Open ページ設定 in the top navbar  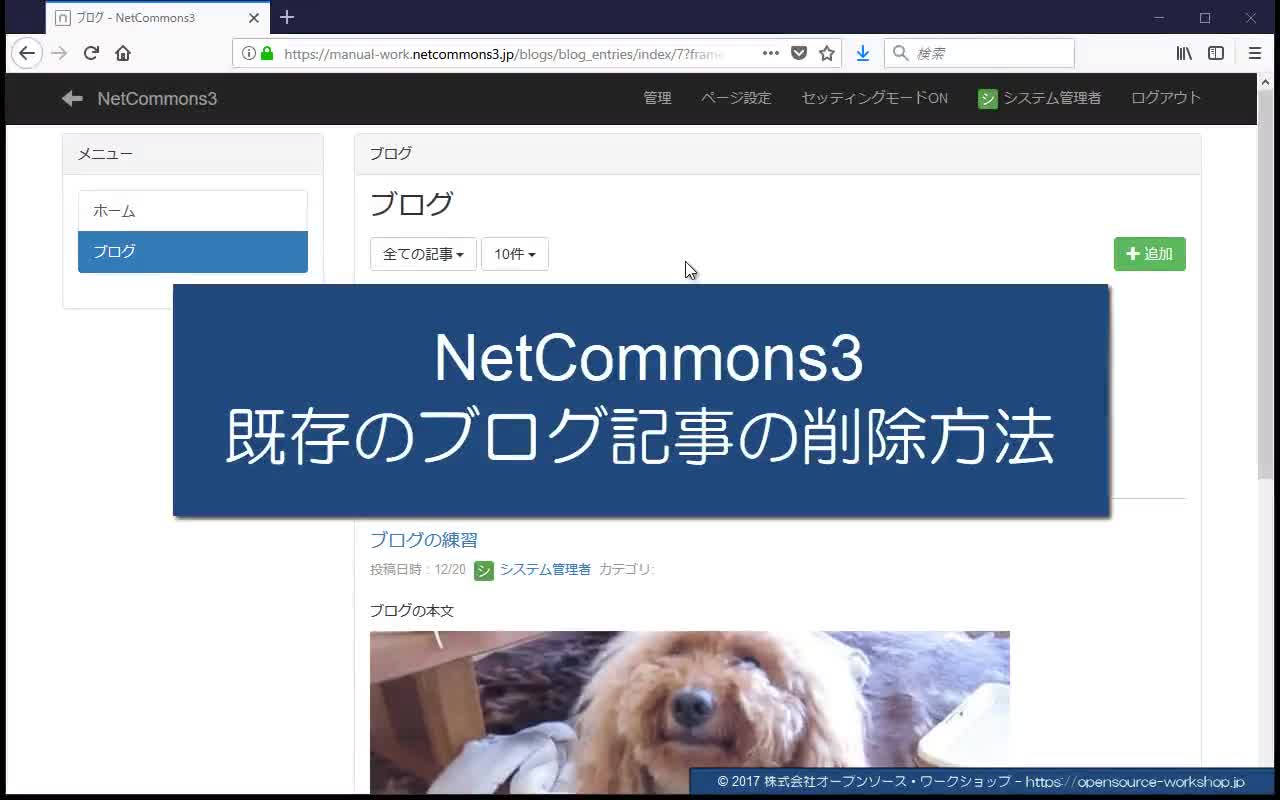click(736, 98)
